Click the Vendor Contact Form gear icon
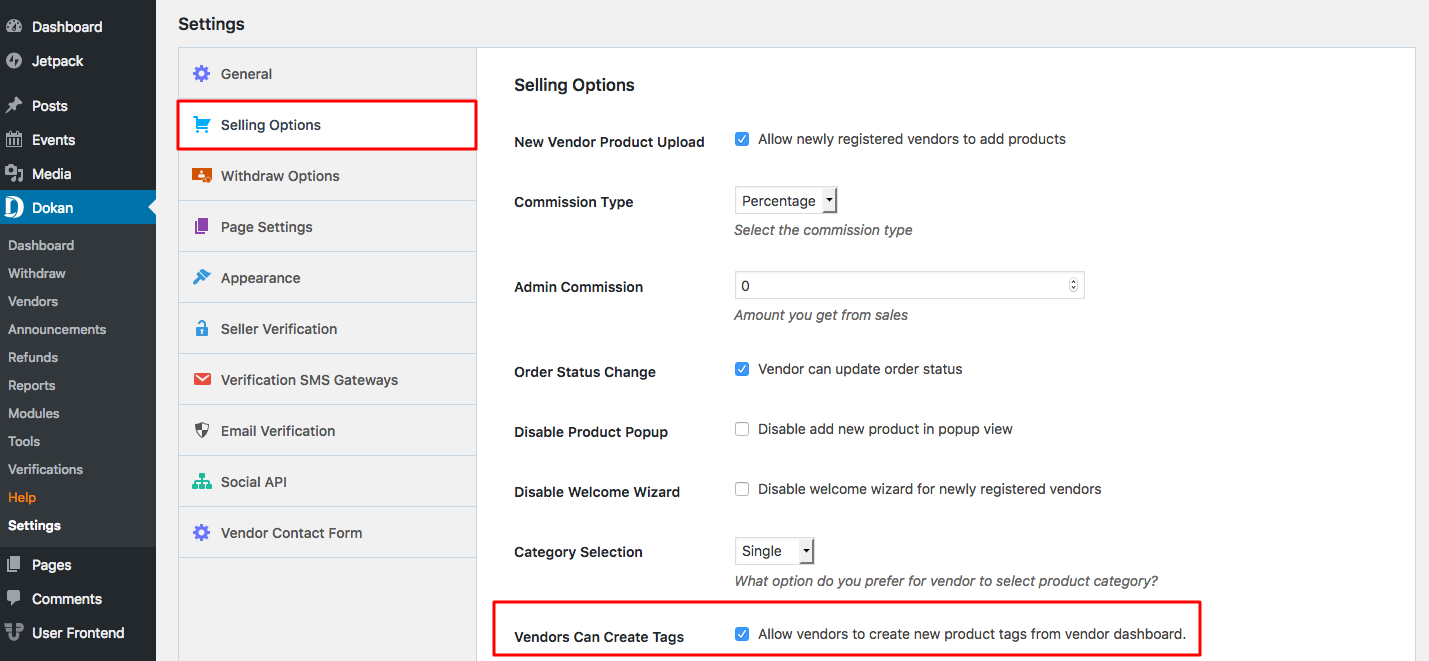The width and height of the screenshot is (1429, 661). 202,533
